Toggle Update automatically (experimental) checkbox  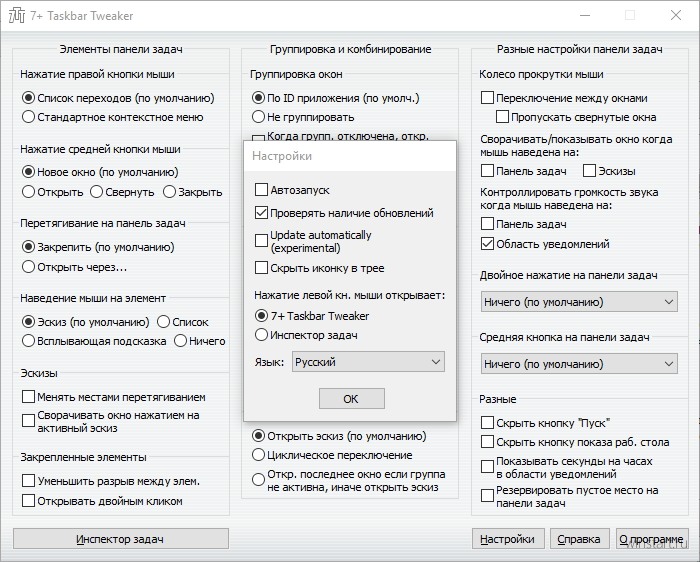point(261,241)
